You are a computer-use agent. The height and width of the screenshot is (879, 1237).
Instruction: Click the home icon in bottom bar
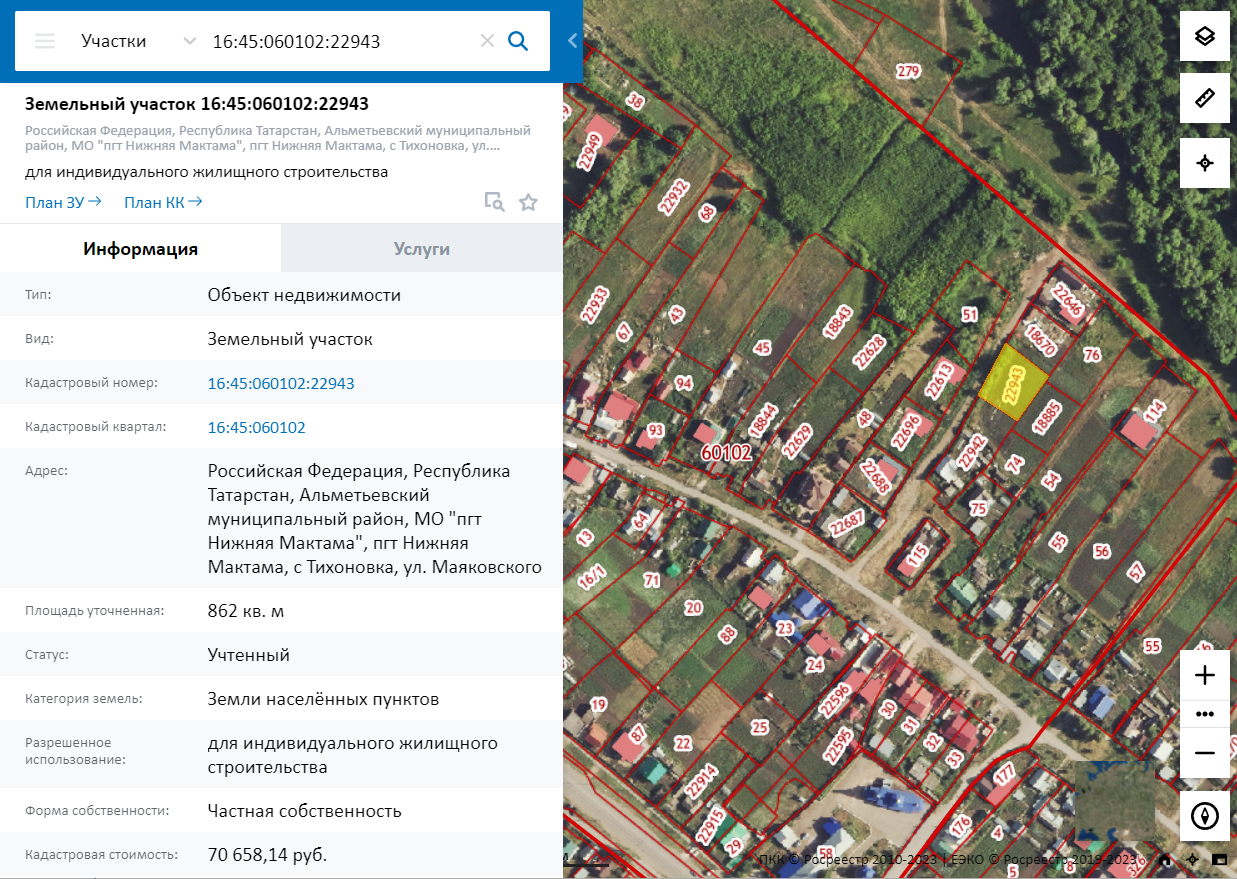1165,860
